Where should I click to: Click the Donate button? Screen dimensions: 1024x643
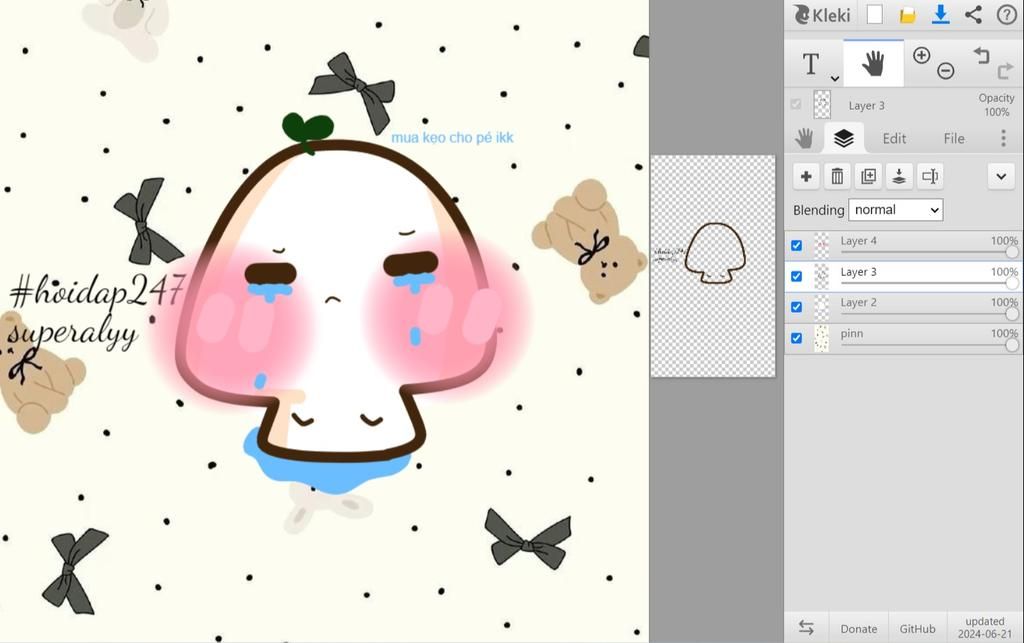point(858,628)
